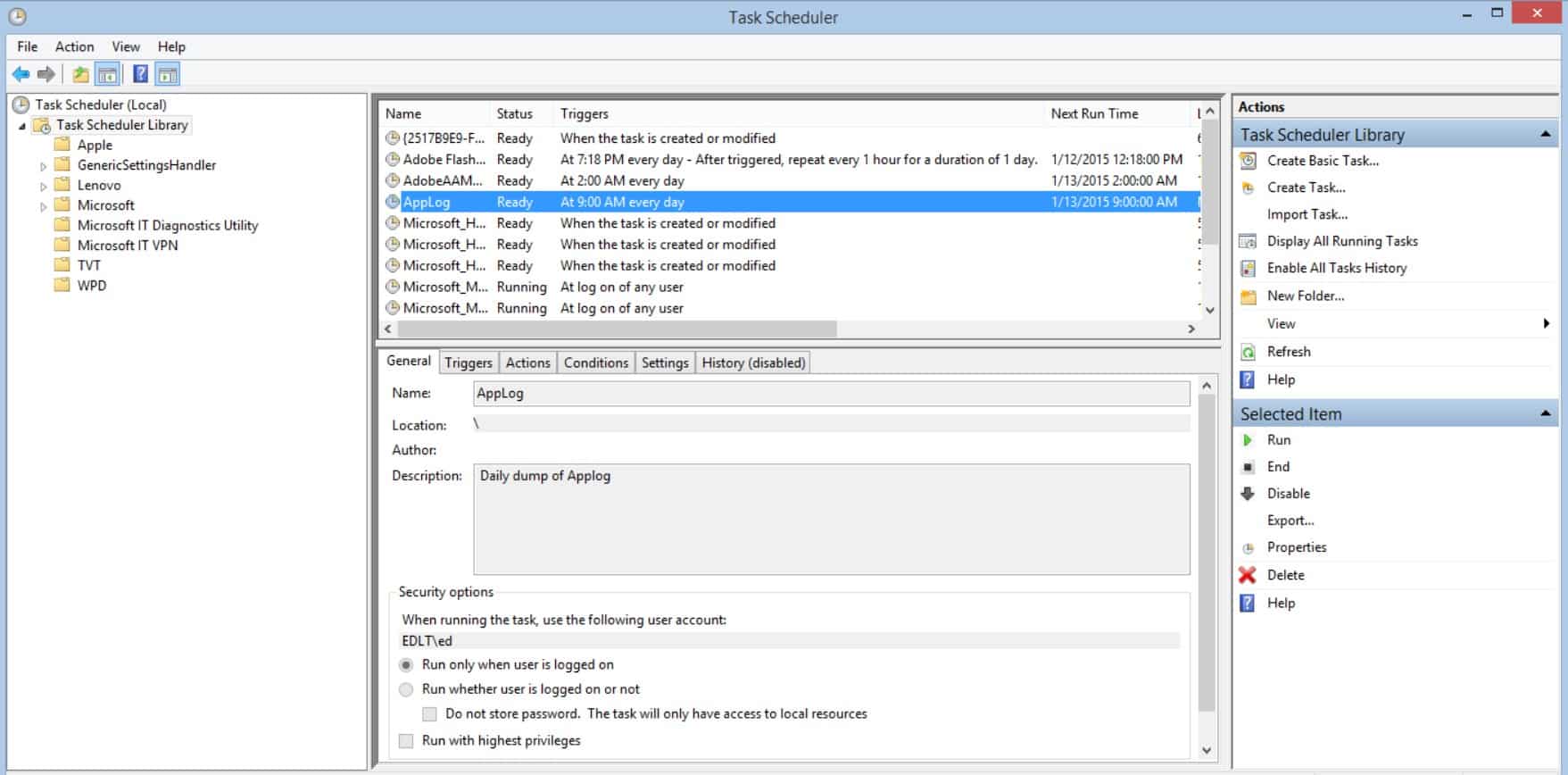Collapse the Task Scheduler Library actions section
The height and width of the screenshot is (775, 1568).
point(1545,135)
